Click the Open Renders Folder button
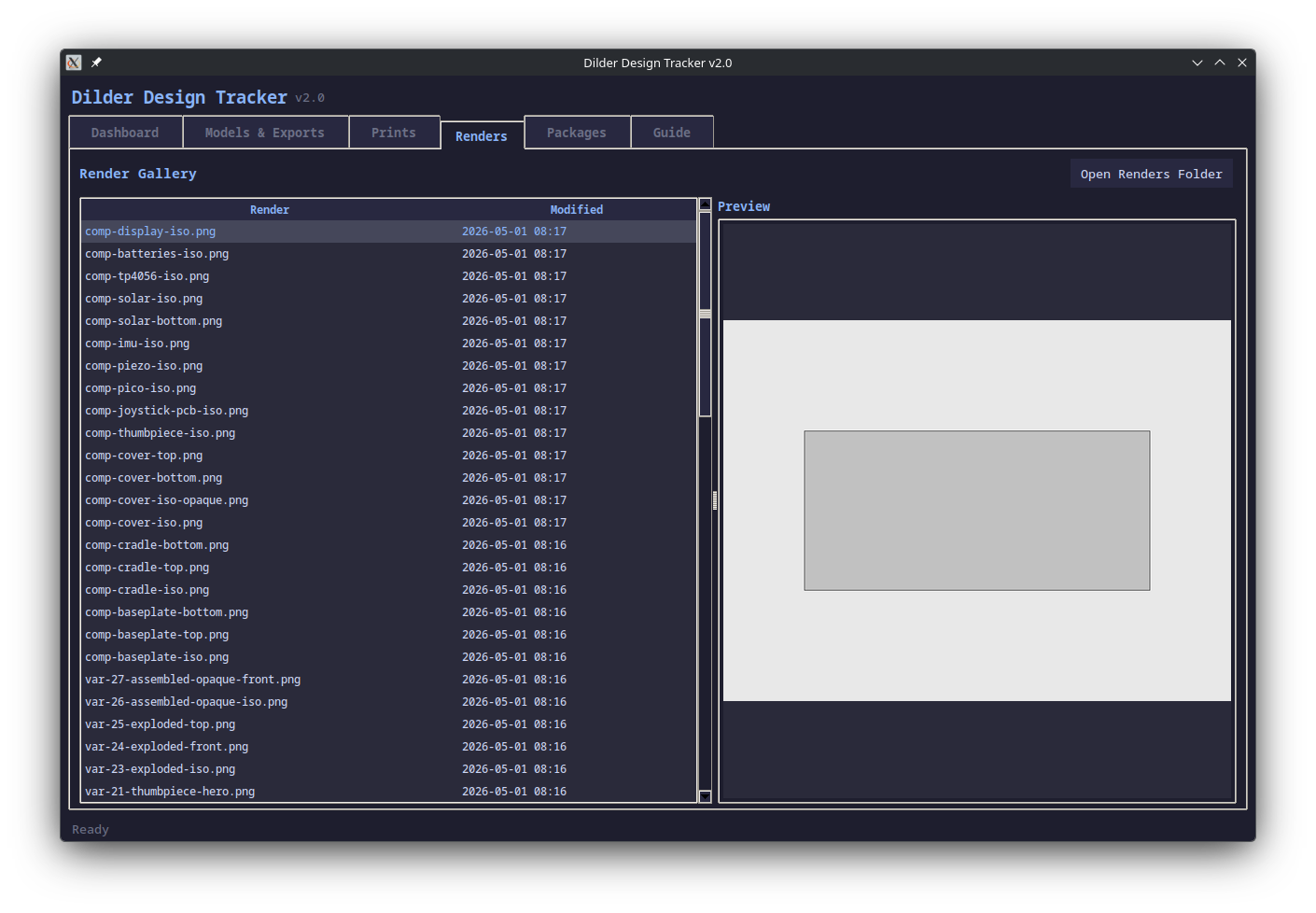Image resolution: width=1316 pixels, height=913 pixels. [x=1152, y=174]
